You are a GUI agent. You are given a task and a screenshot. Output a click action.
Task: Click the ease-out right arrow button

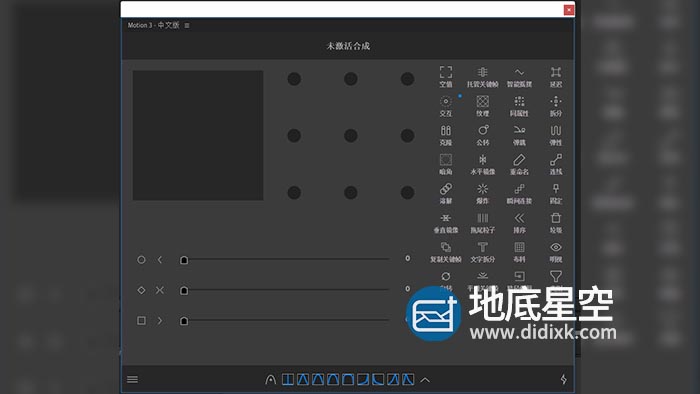pyautogui.click(x=160, y=320)
